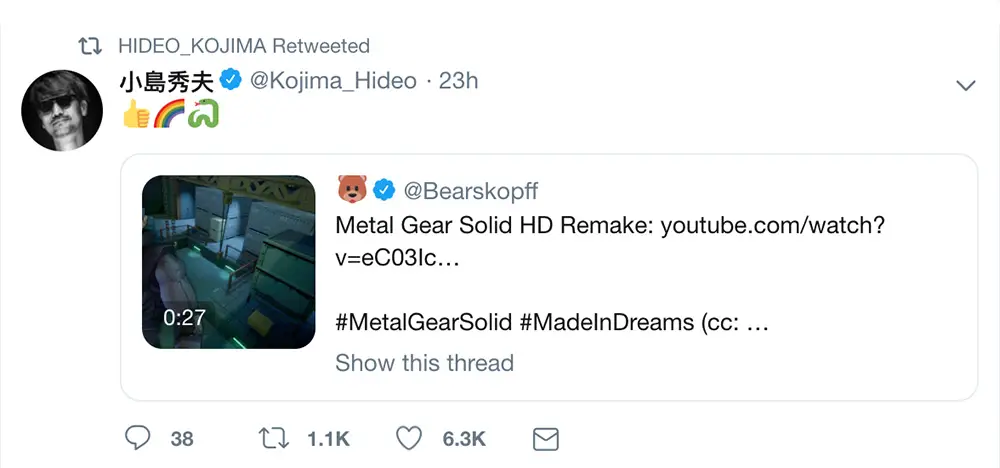Viewport: 1000px width, 468px height.
Task: Open the tweet options chevron menu
Action: (965, 86)
